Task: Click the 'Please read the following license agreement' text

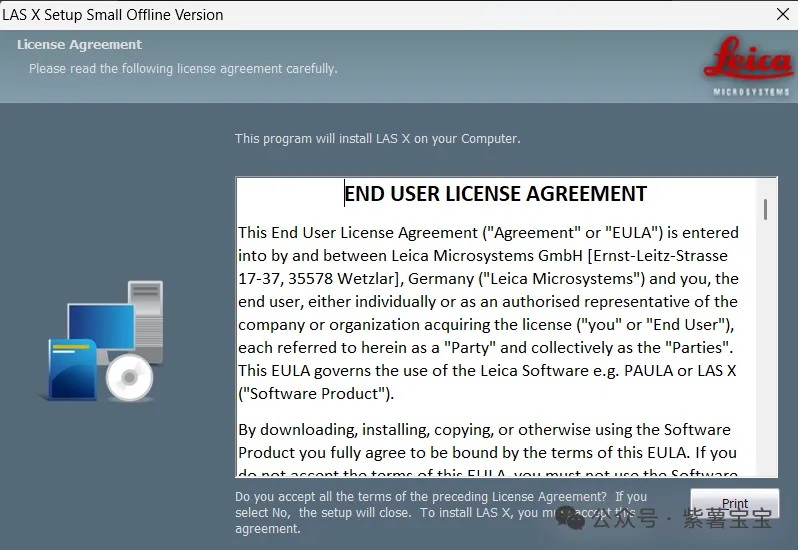Action: coord(183,69)
